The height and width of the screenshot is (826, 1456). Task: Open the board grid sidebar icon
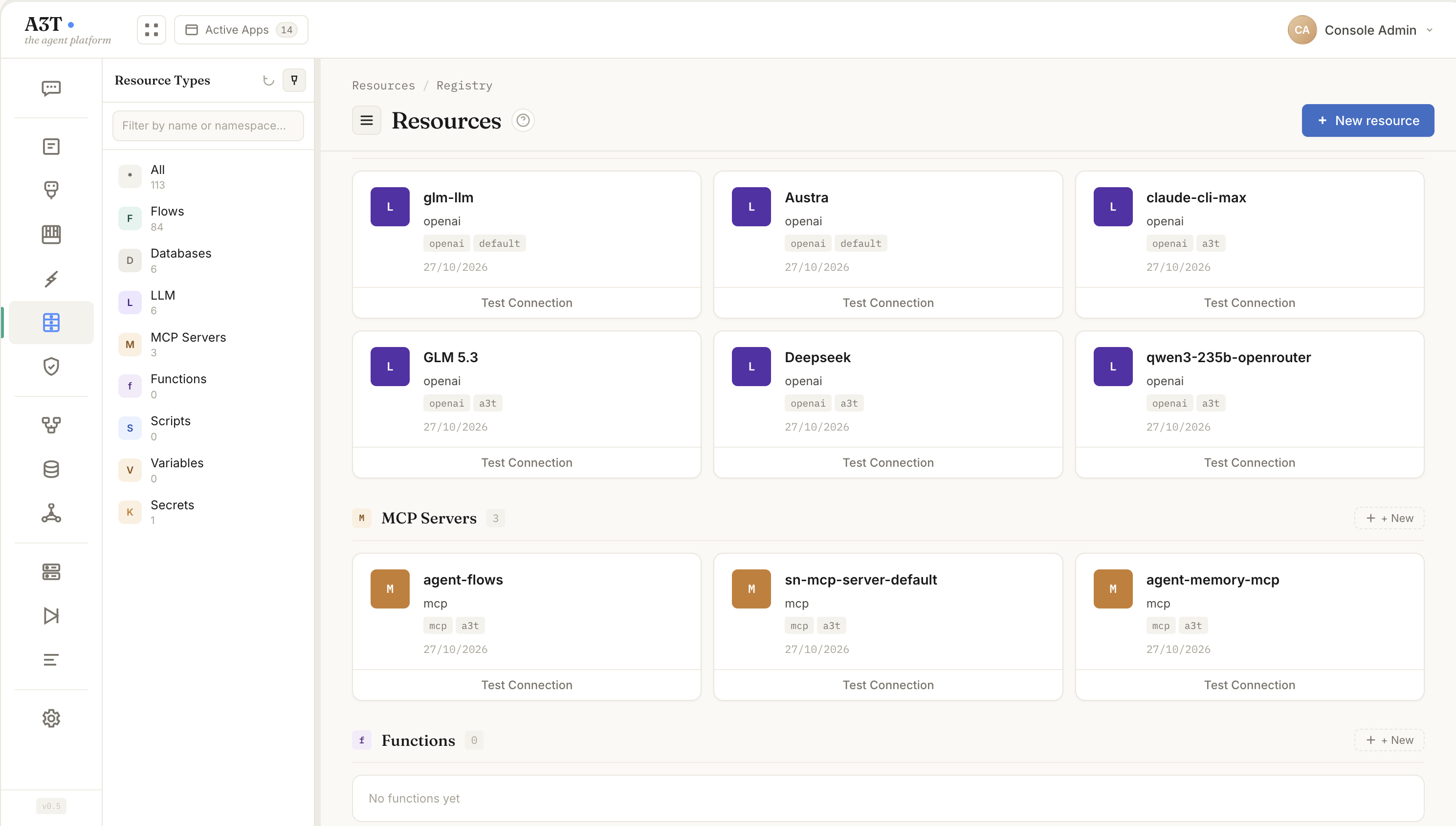tap(51, 234)
